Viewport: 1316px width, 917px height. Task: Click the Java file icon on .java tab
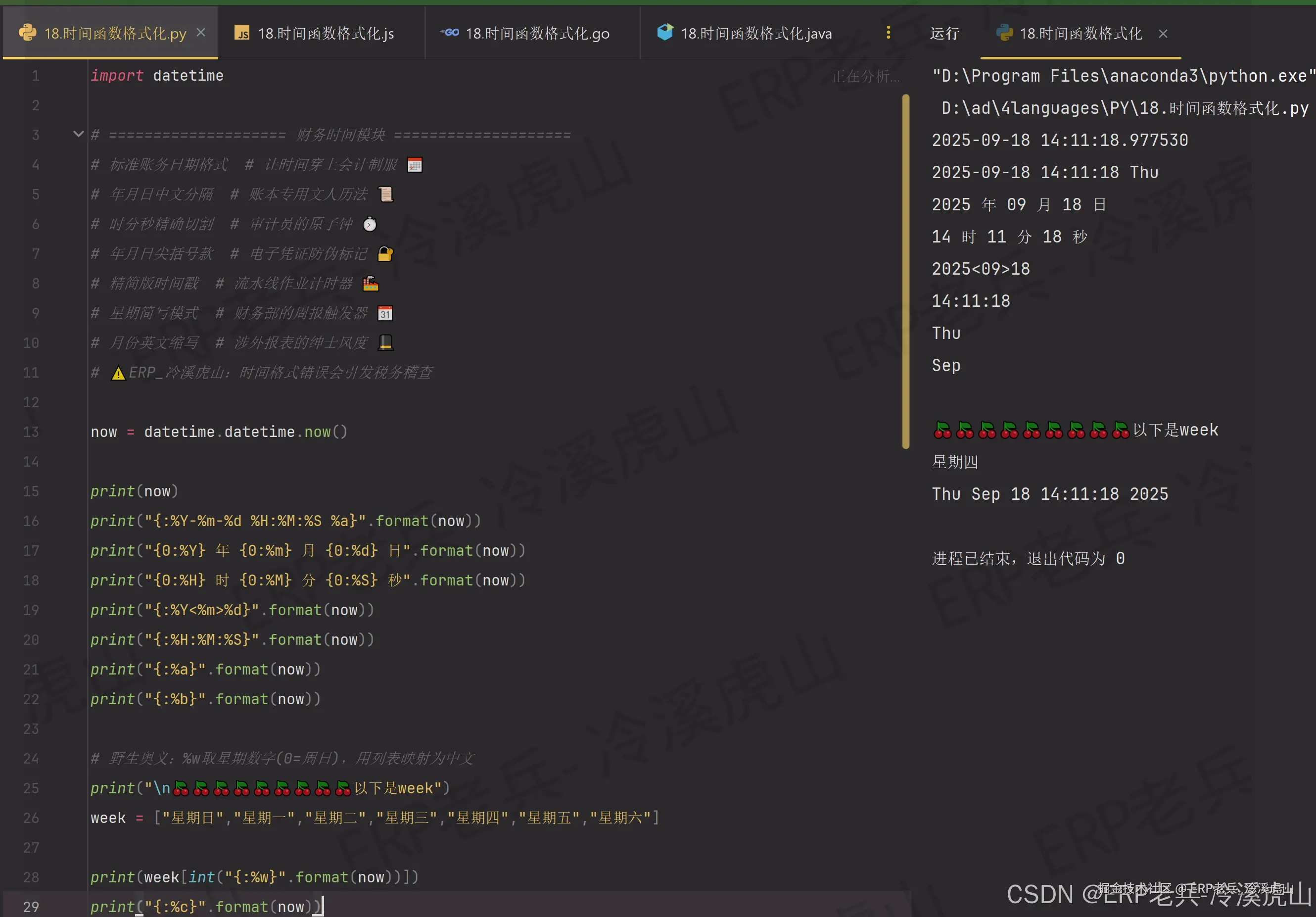click(665, 32)
